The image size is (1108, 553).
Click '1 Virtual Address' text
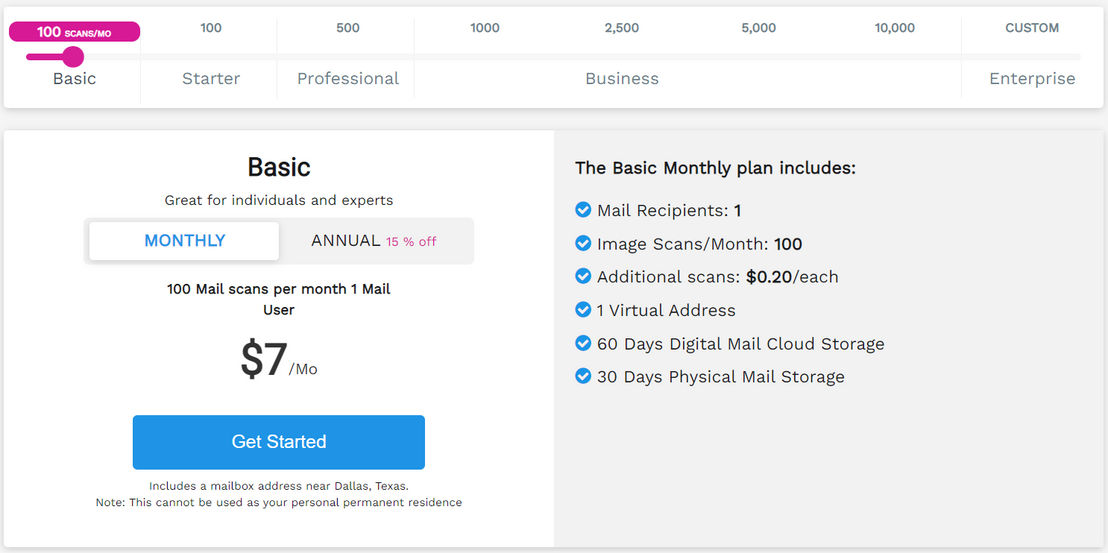pos(666,311)
